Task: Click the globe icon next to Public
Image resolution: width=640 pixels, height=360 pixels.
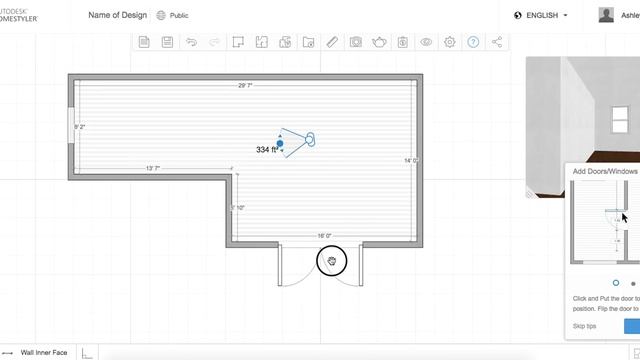Action: (x=161, y=16)
